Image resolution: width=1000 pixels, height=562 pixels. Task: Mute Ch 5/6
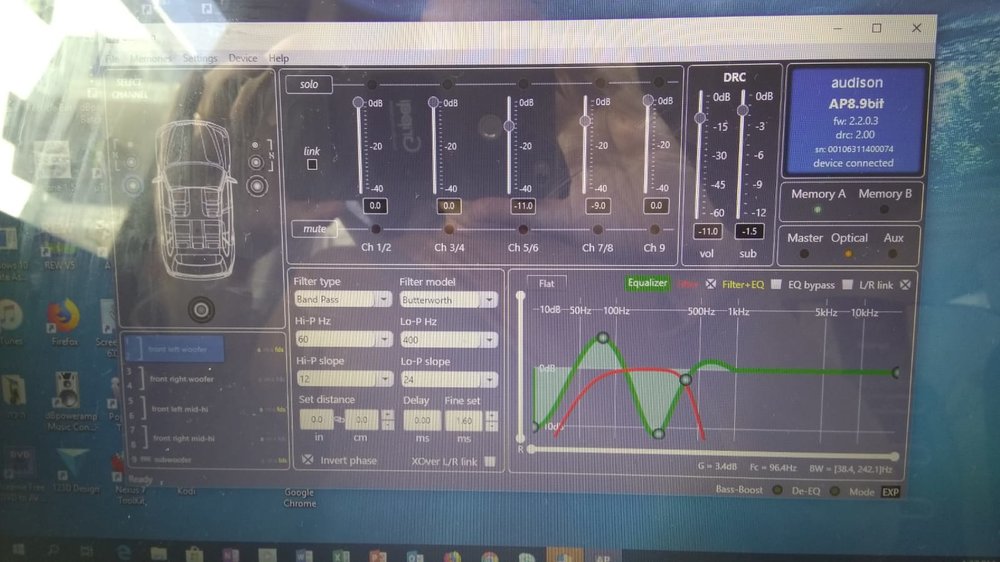(523, 228)
